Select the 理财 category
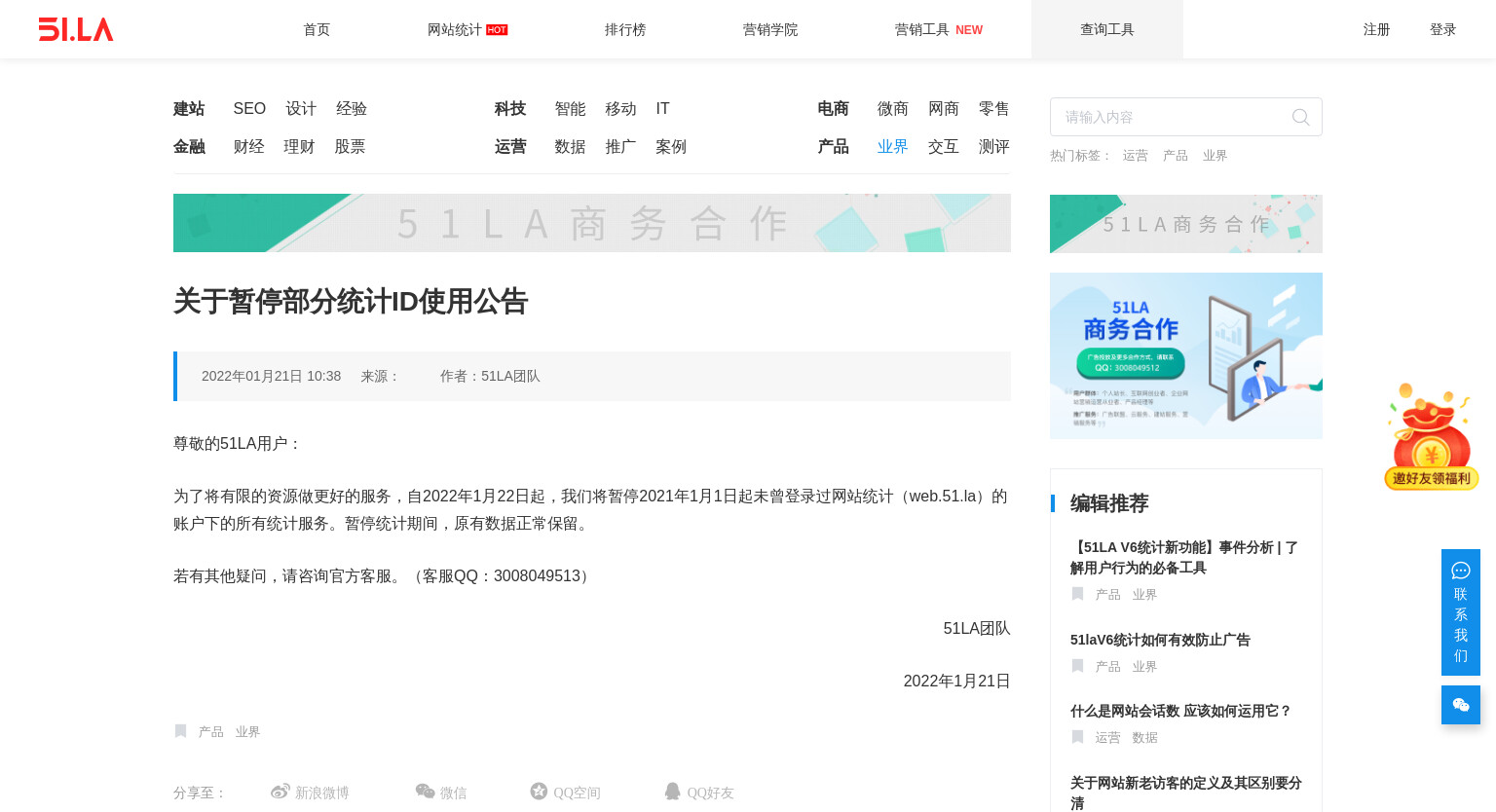This screenshot has width=1496, height=812. pos(299,146)
